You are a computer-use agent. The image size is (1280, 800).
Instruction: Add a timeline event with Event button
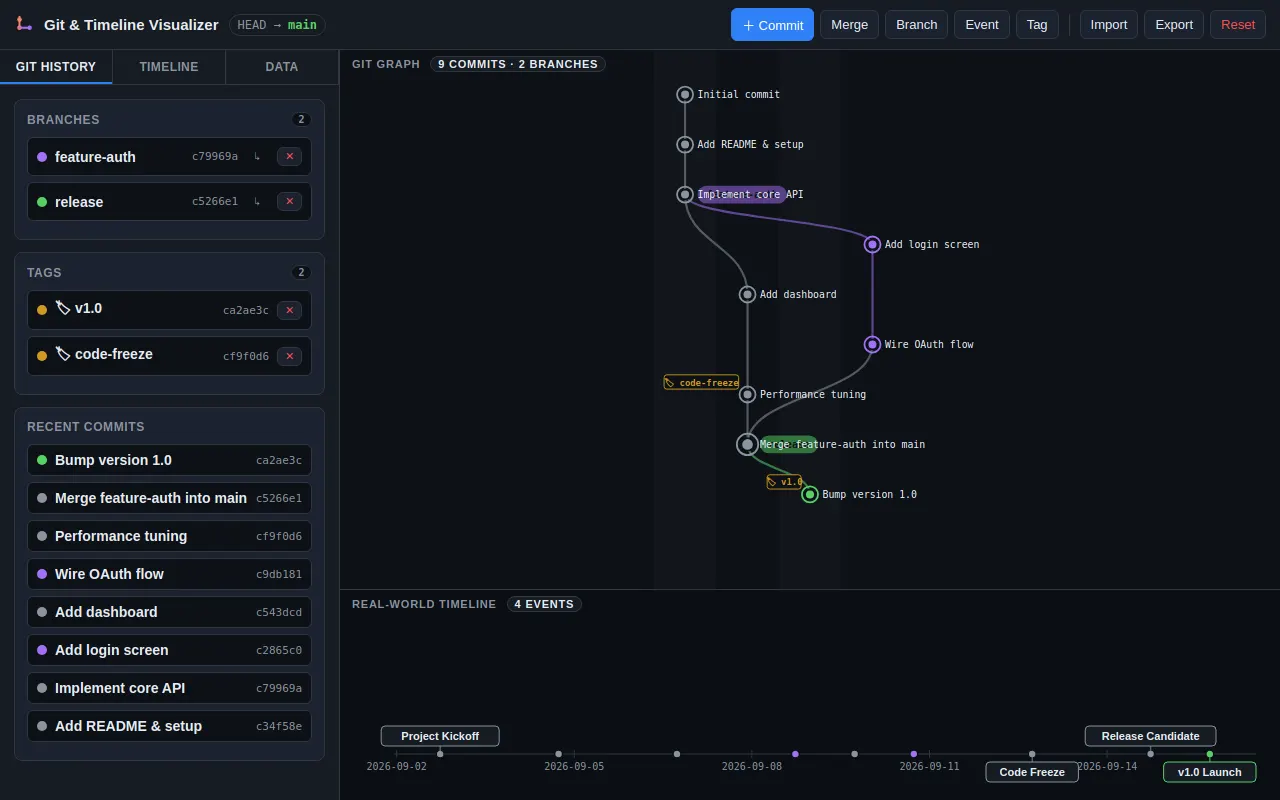coord(982,24)
